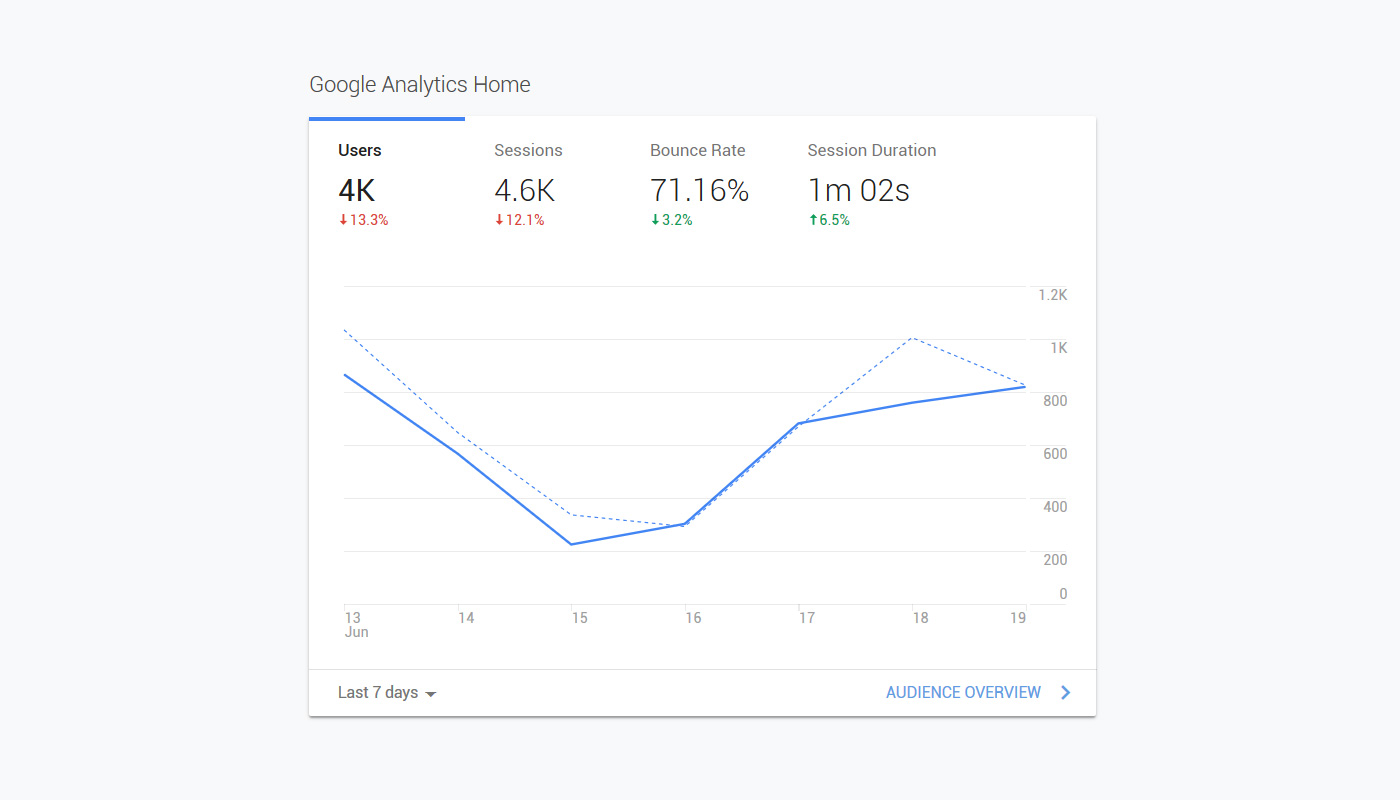Viewport: 1400px width, 800px height.
Task: Open the Last 7 days dropdown
Action: [x=387, y=692]
